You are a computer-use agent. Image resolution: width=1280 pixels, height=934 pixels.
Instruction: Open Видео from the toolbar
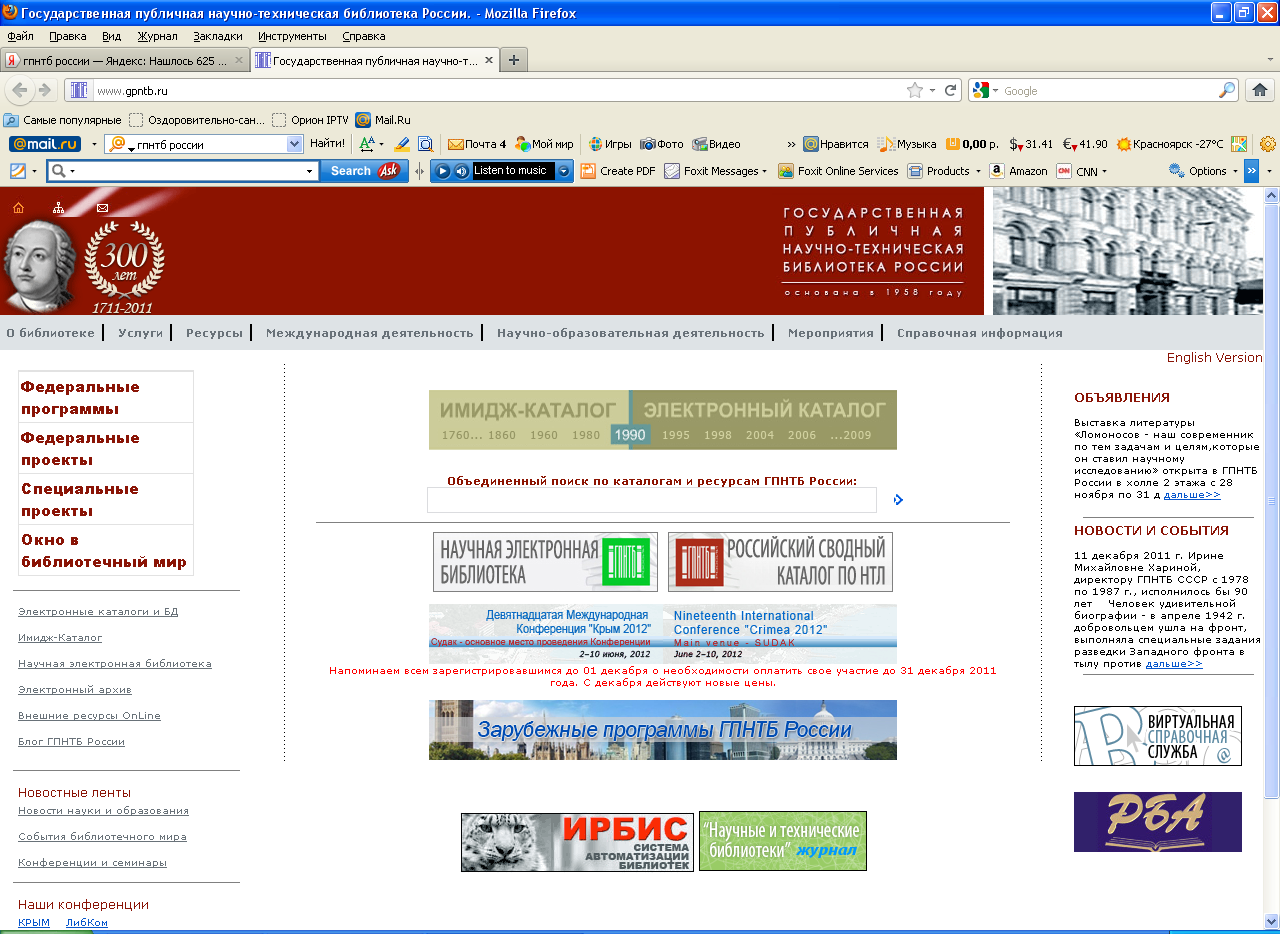[x=717, y=144]
